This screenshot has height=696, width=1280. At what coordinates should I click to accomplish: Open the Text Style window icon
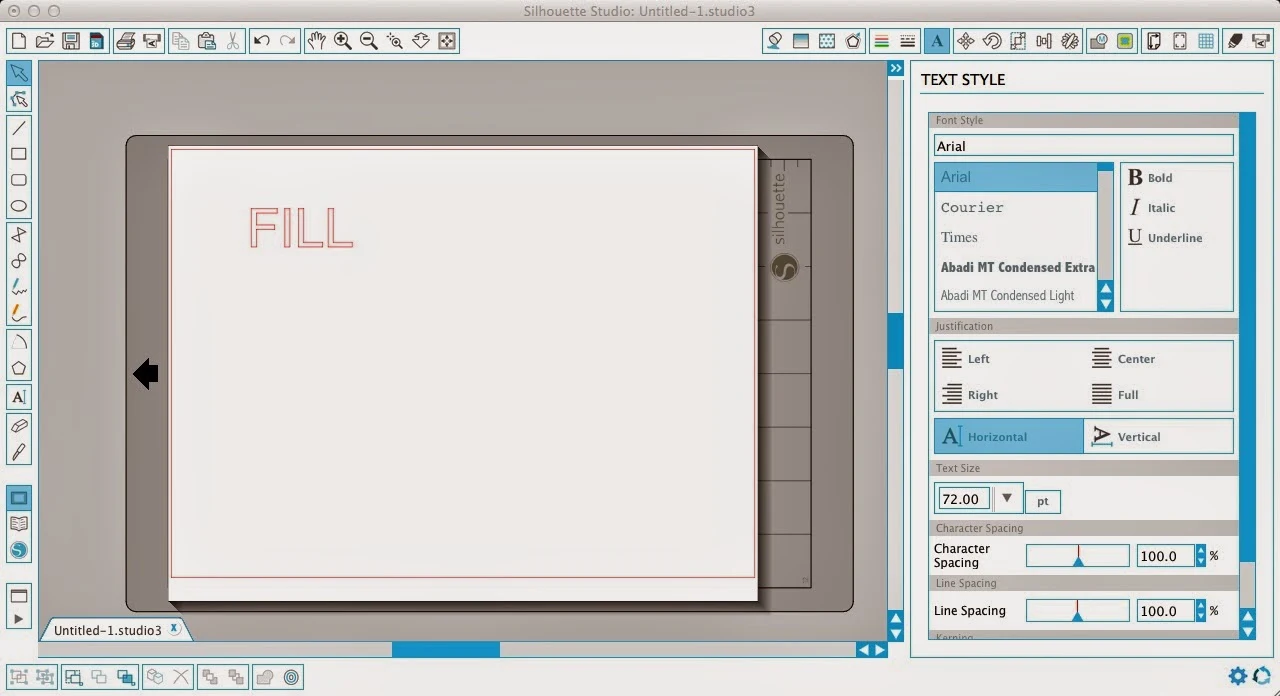pyautogui.click(x=937, y=41)
